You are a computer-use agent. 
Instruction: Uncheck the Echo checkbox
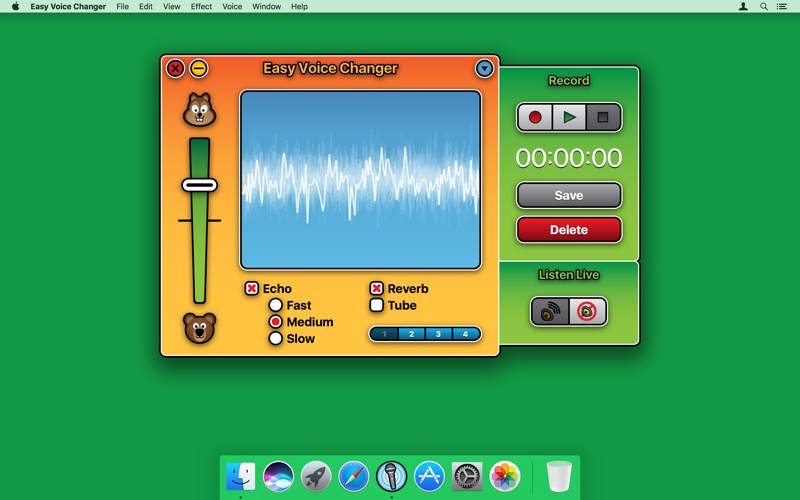252,288
